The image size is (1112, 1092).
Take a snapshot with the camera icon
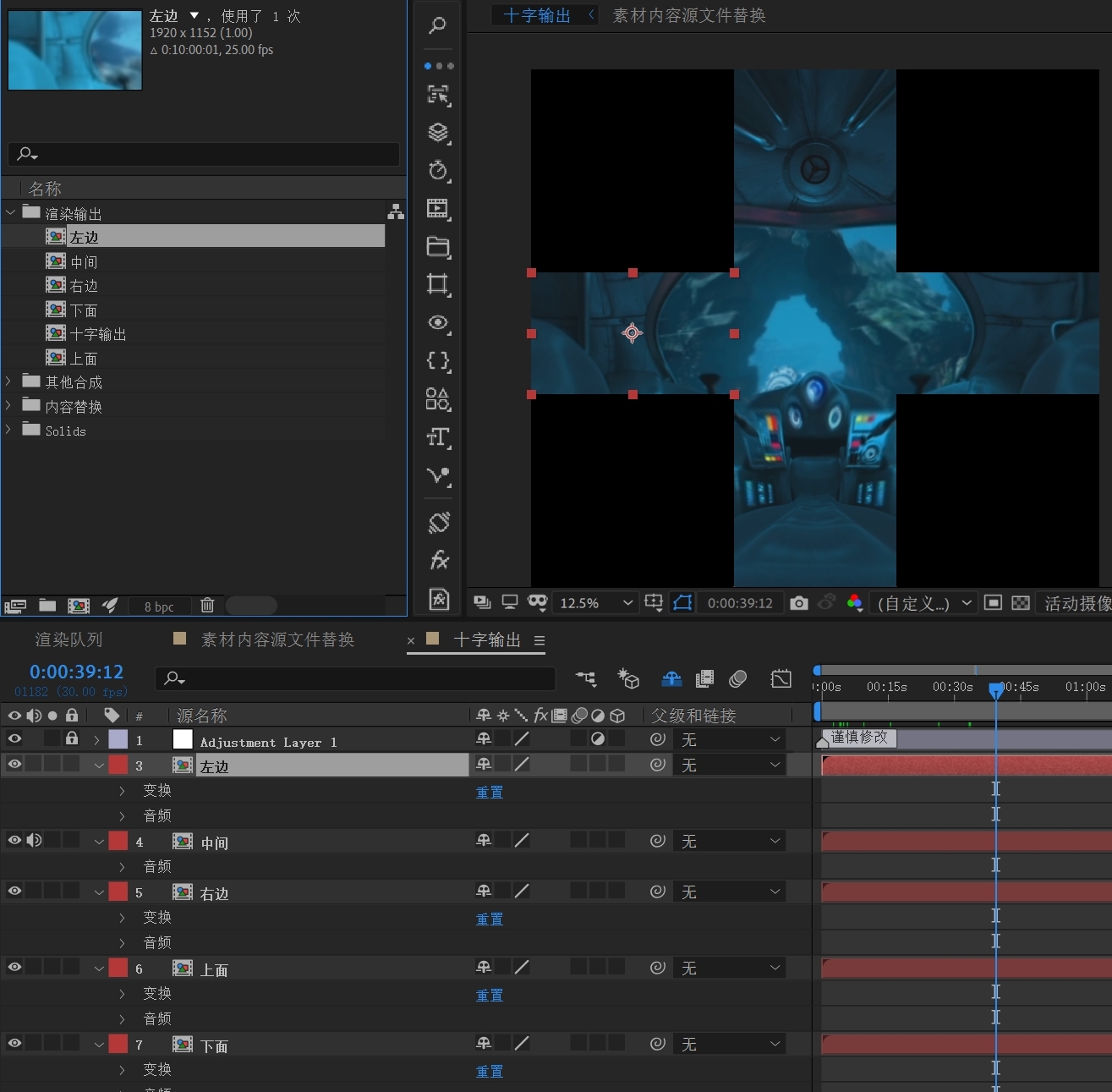pos(799,603)
